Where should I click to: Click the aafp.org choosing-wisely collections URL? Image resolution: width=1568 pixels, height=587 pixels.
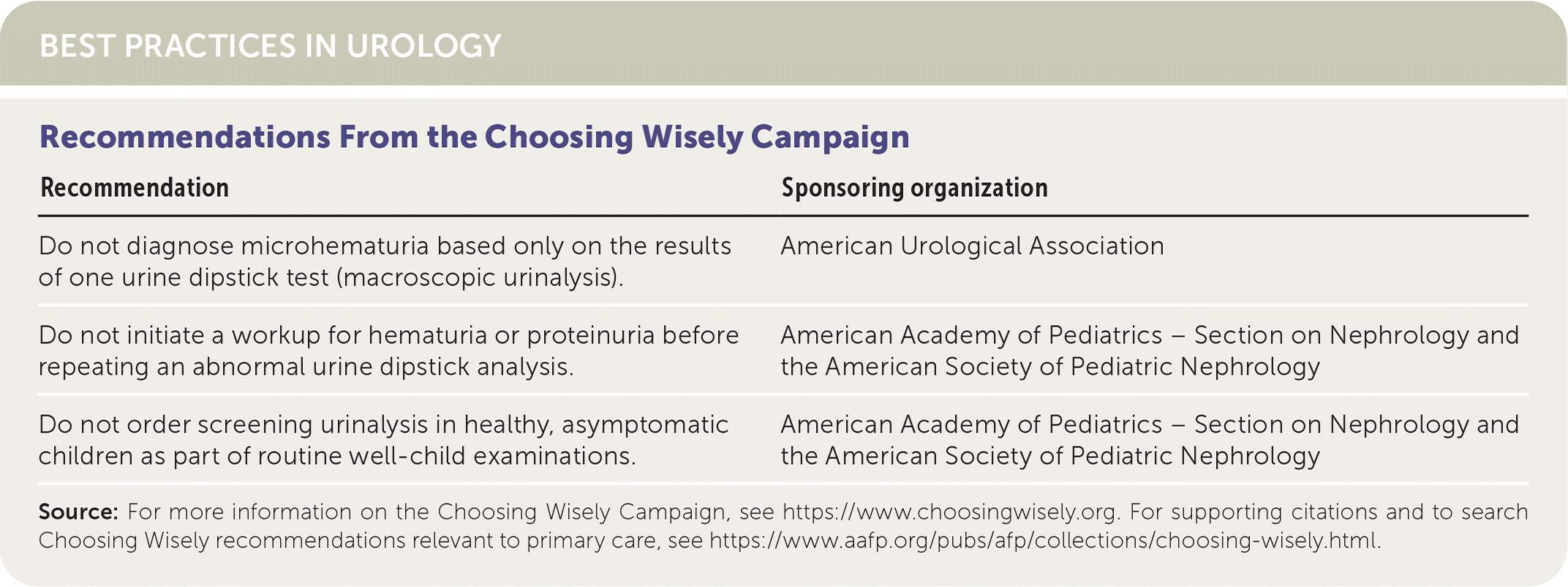coord(1044,541)
